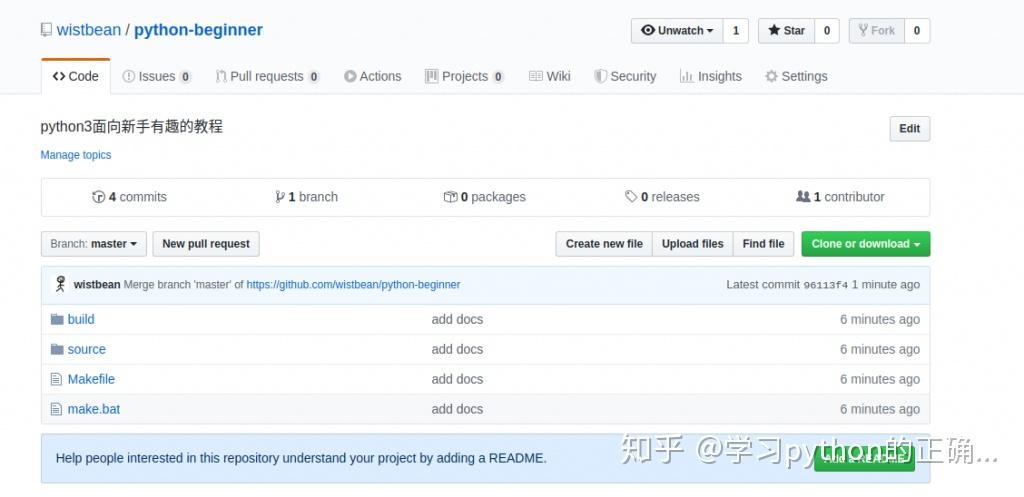The height and width of the screenshot is (497, 1024).
Task: Click the Upload files button
Action: (692, 244)
